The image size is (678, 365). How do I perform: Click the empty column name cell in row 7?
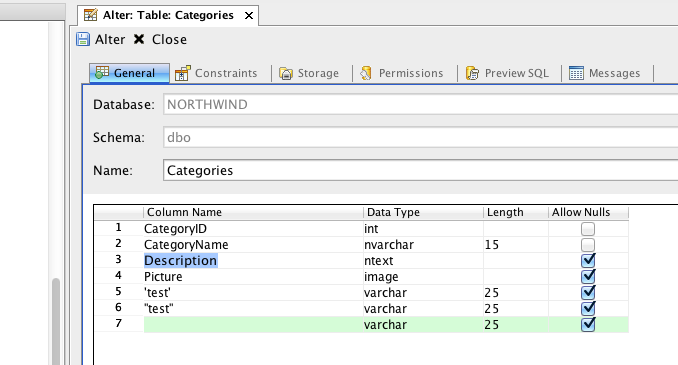click(x=253, y=324)
